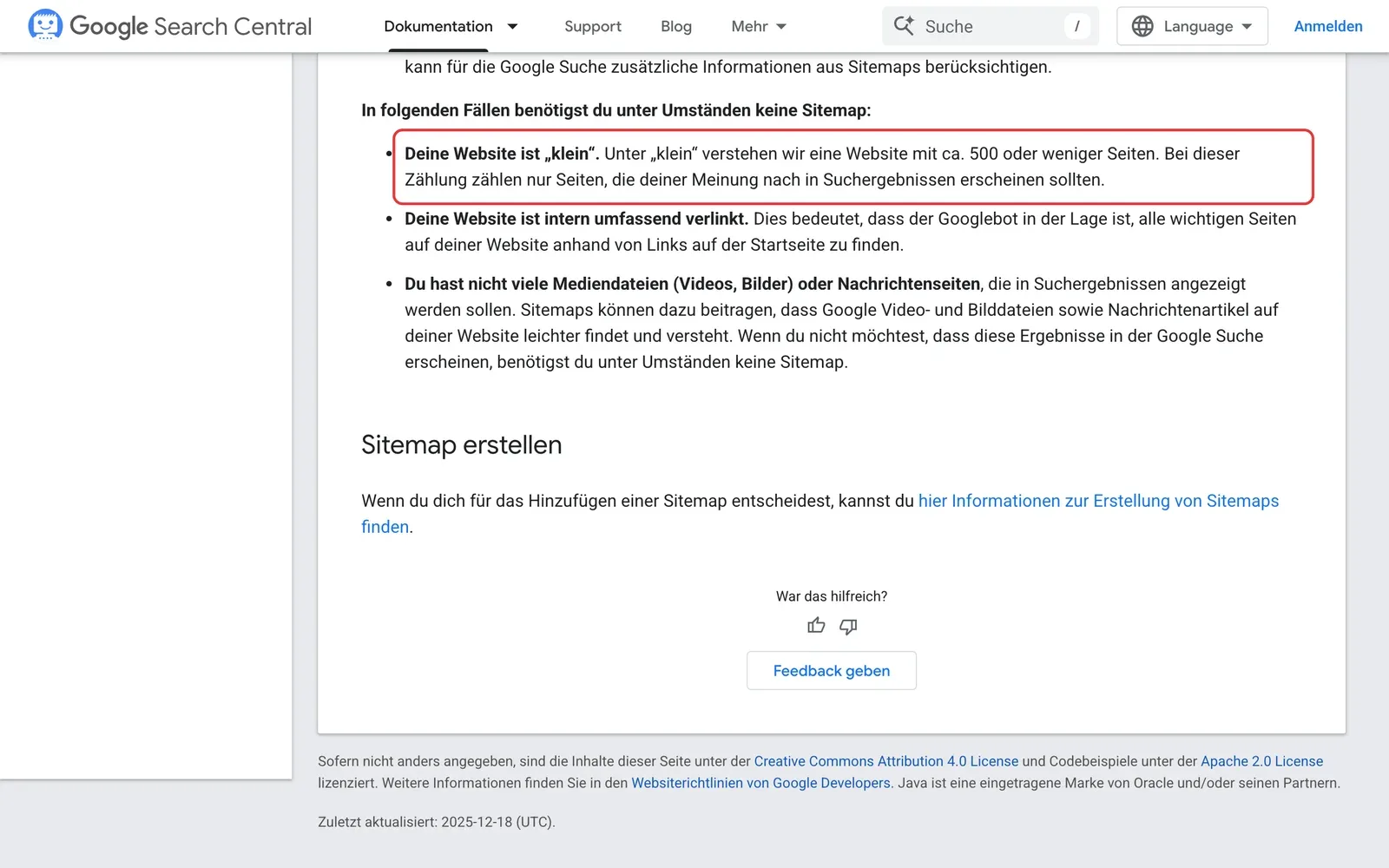
Task: Focus the Suche search input field
Action: click(991, 26)
